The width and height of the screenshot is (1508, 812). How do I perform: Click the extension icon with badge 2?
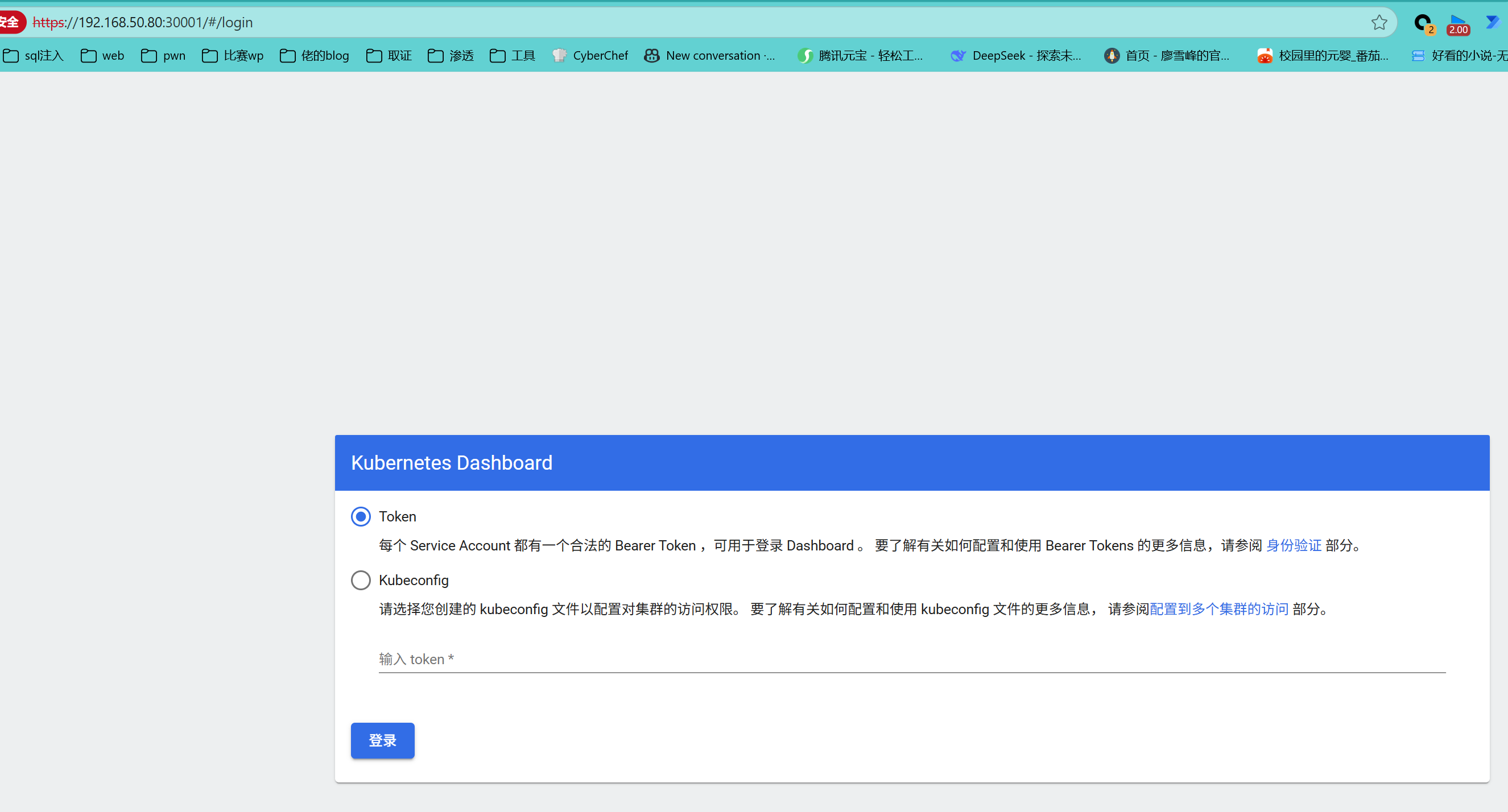[x=1423, y=23]
